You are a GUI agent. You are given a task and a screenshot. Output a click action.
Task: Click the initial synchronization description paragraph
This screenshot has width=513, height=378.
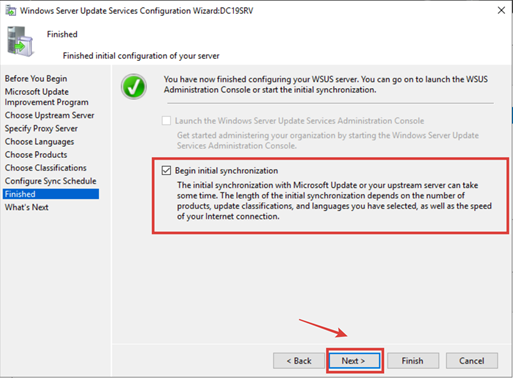(334, 201)
